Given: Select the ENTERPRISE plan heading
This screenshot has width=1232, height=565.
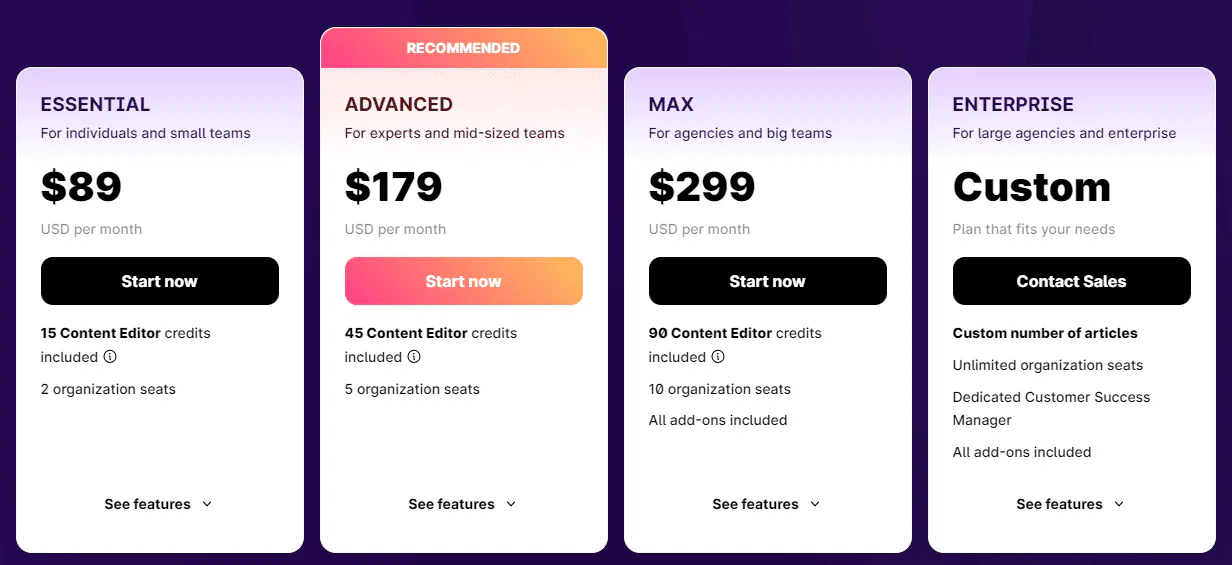Looking at the screenshot, I should click(x=1013, y=105).
